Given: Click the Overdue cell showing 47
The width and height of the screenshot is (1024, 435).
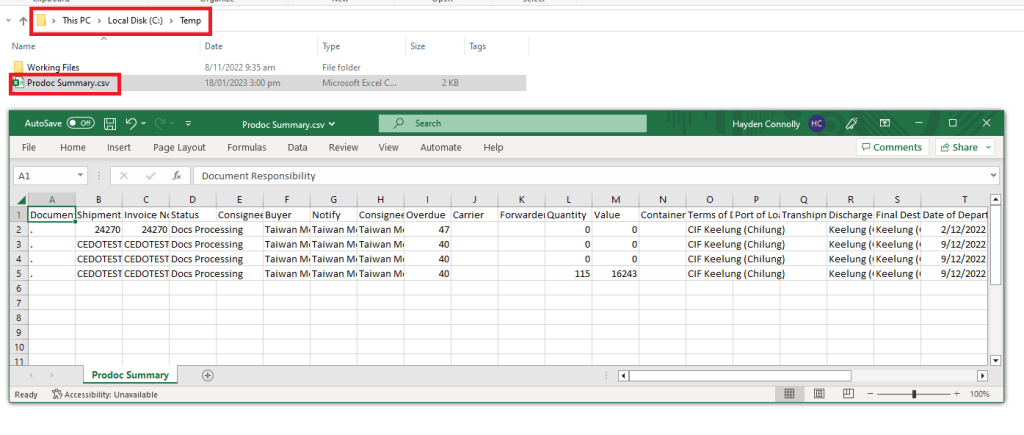Looking at the screenshot, I should coord(427,230).
